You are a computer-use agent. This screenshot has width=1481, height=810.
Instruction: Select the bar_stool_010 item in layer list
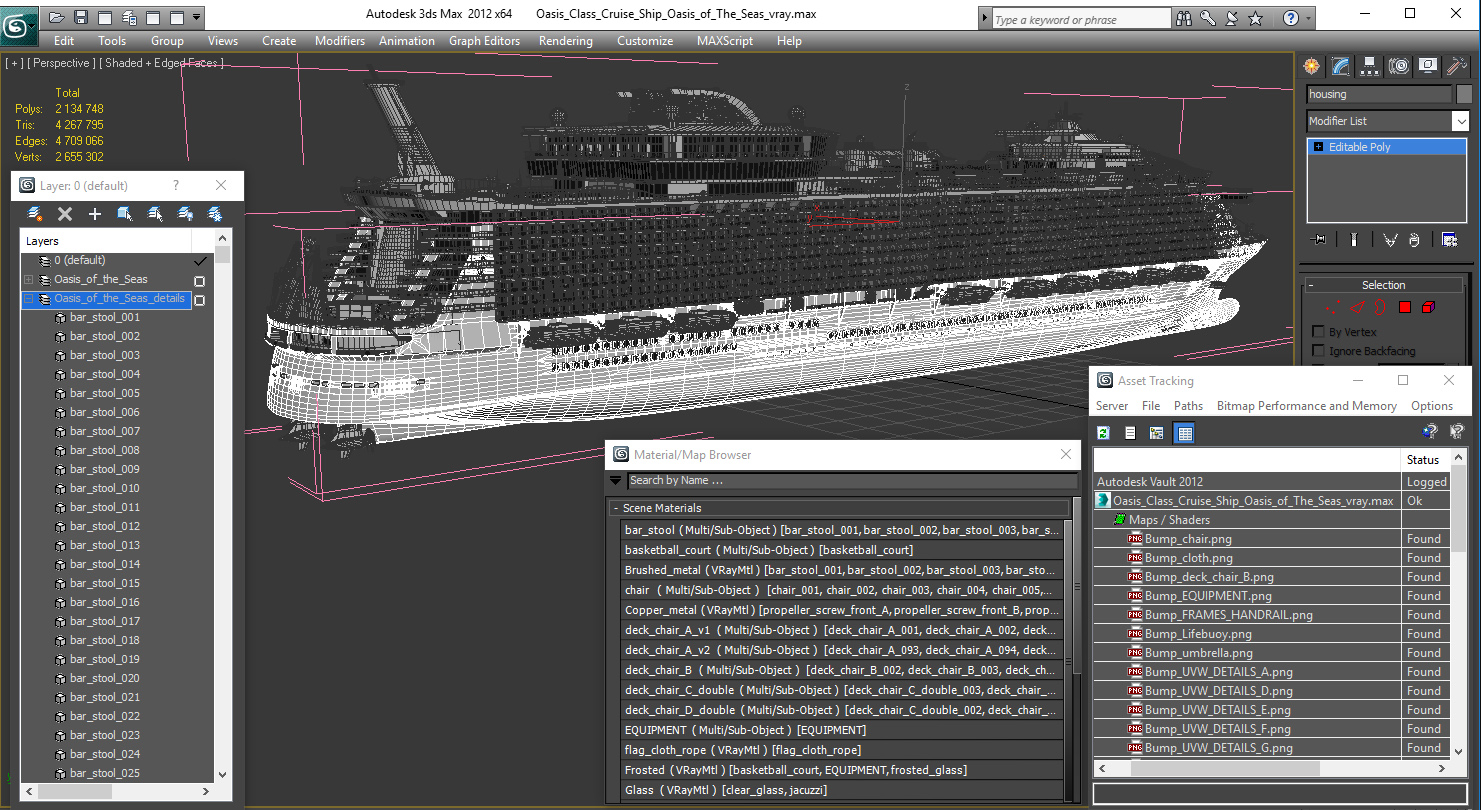point(105,489)
